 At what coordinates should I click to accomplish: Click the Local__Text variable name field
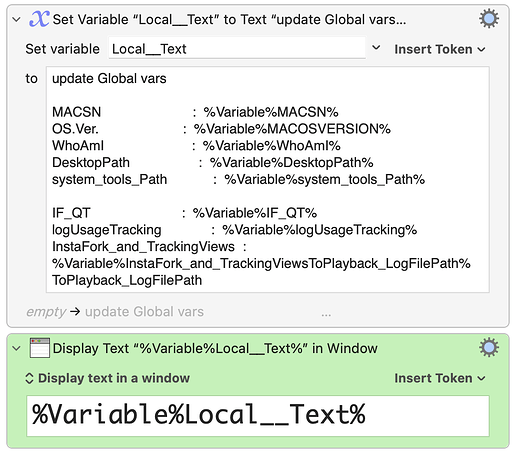237,49
